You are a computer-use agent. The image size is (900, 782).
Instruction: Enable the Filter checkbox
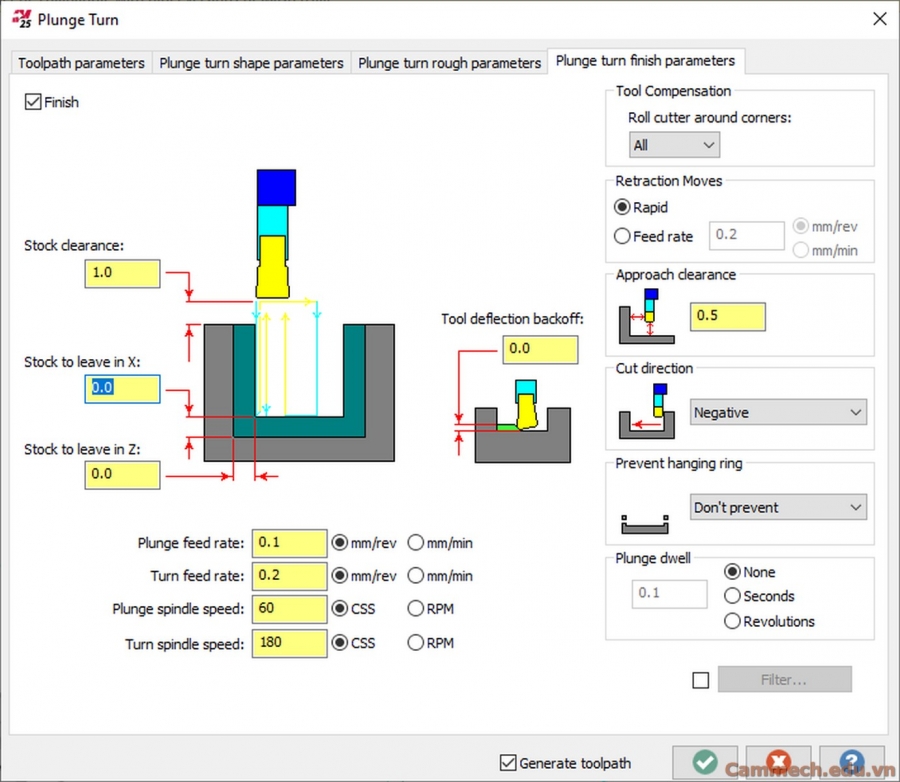pos(700,680)
